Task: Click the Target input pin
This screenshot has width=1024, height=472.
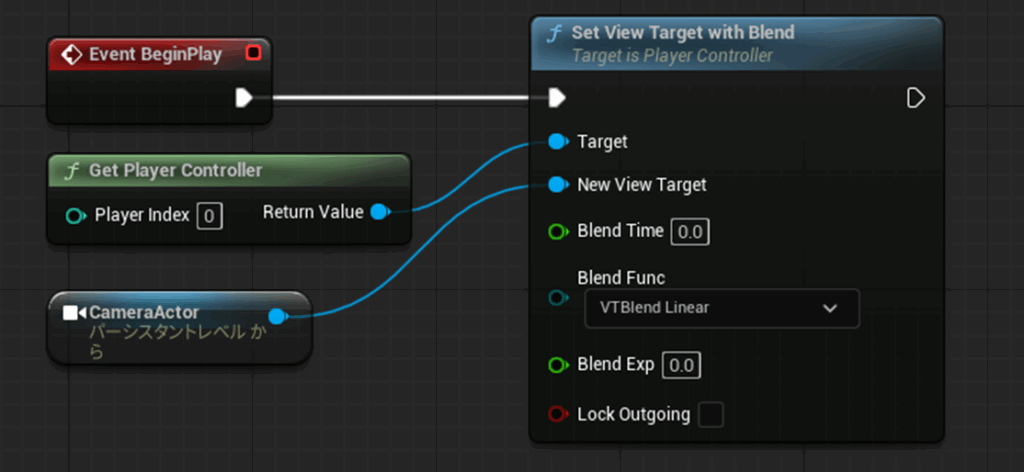Action: tap(557, 142)
